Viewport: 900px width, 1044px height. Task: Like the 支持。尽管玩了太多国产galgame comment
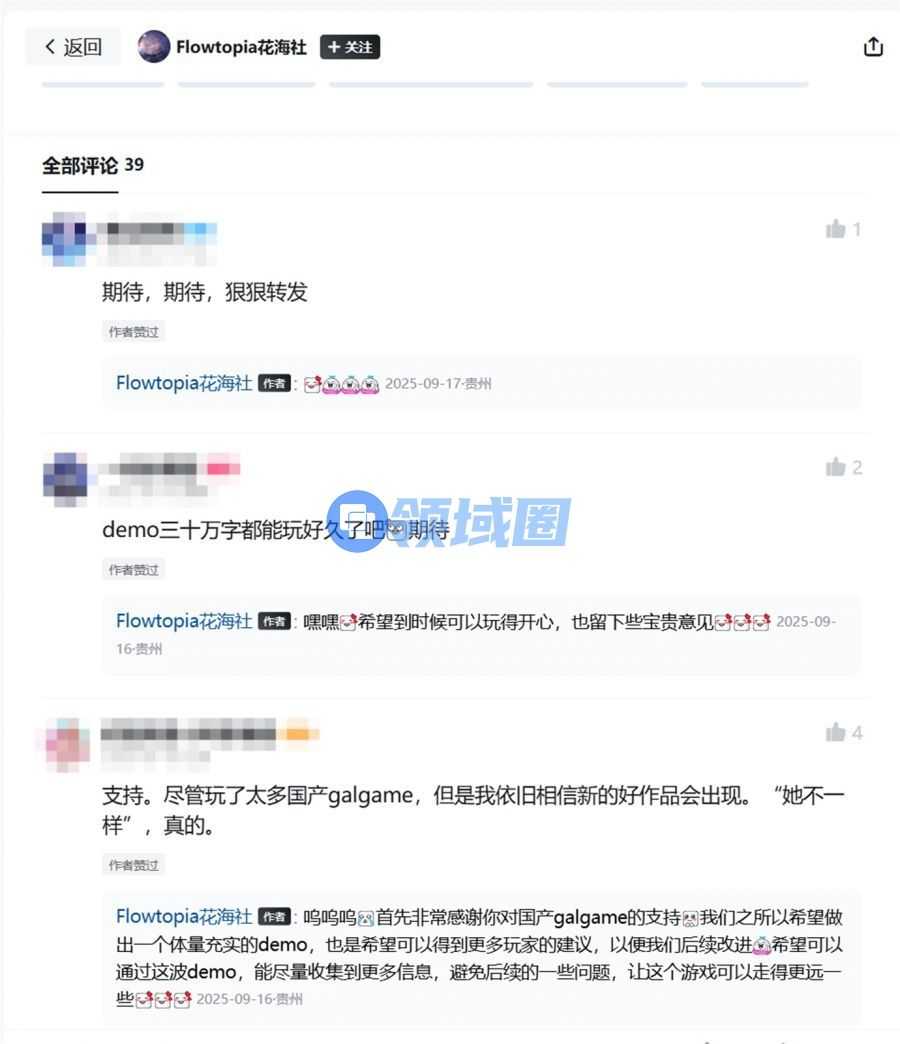(x=843, y=732)
